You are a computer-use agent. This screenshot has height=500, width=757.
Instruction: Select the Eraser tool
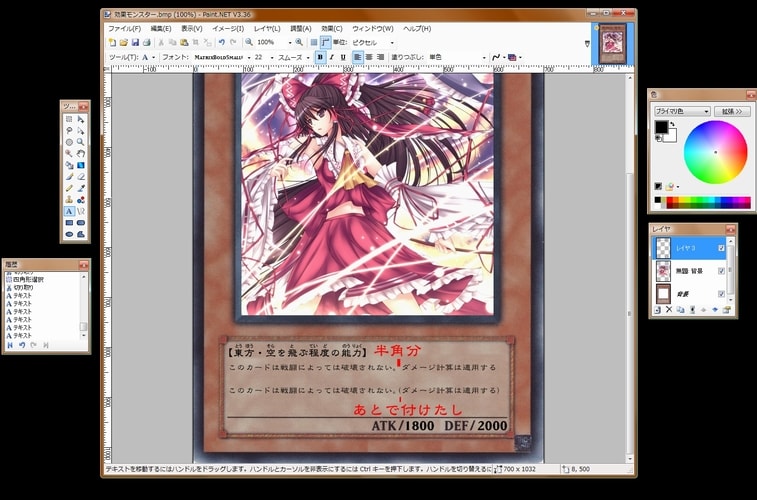[81, 177]
